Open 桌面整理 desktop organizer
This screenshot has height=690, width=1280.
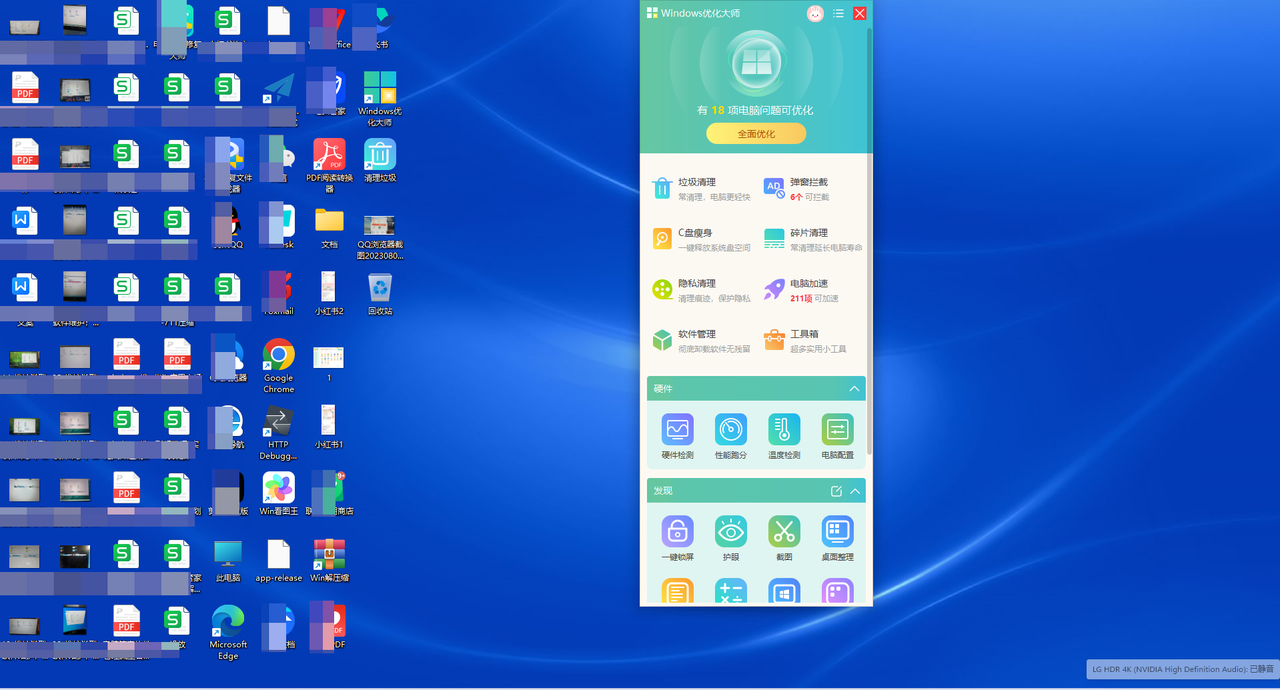coord(837,539)
